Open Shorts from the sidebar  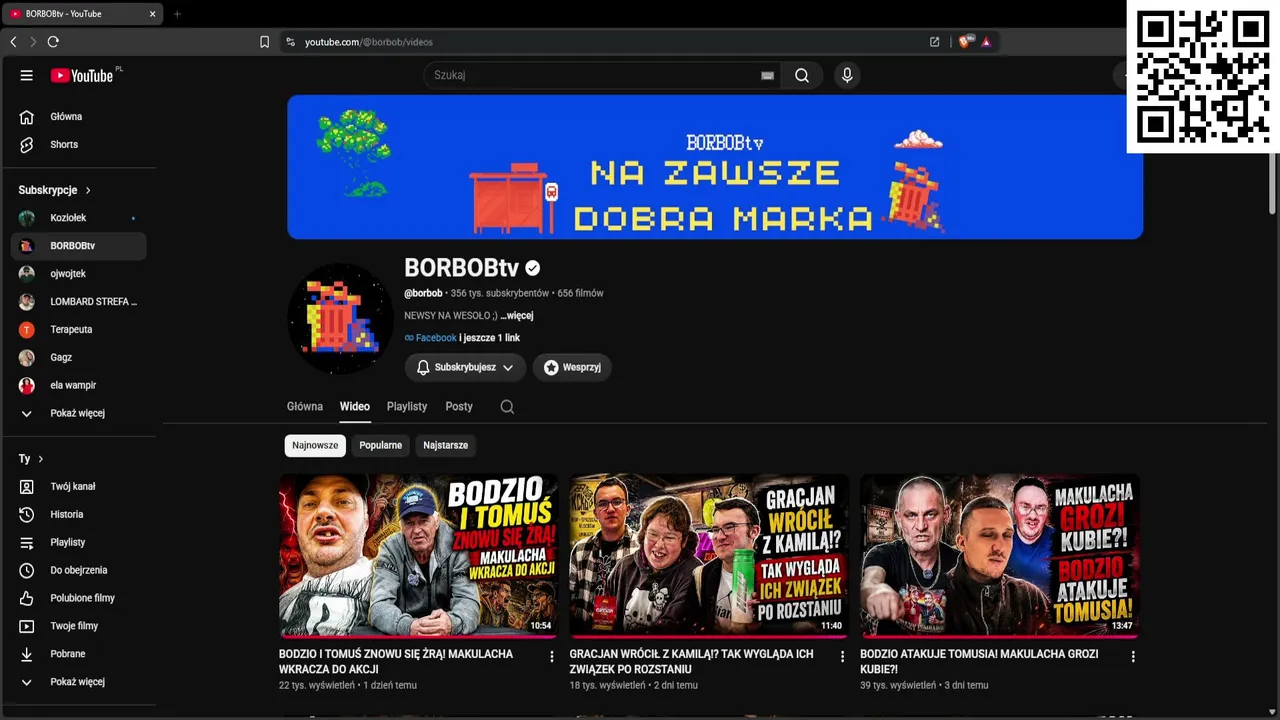(x=64, y=145)
